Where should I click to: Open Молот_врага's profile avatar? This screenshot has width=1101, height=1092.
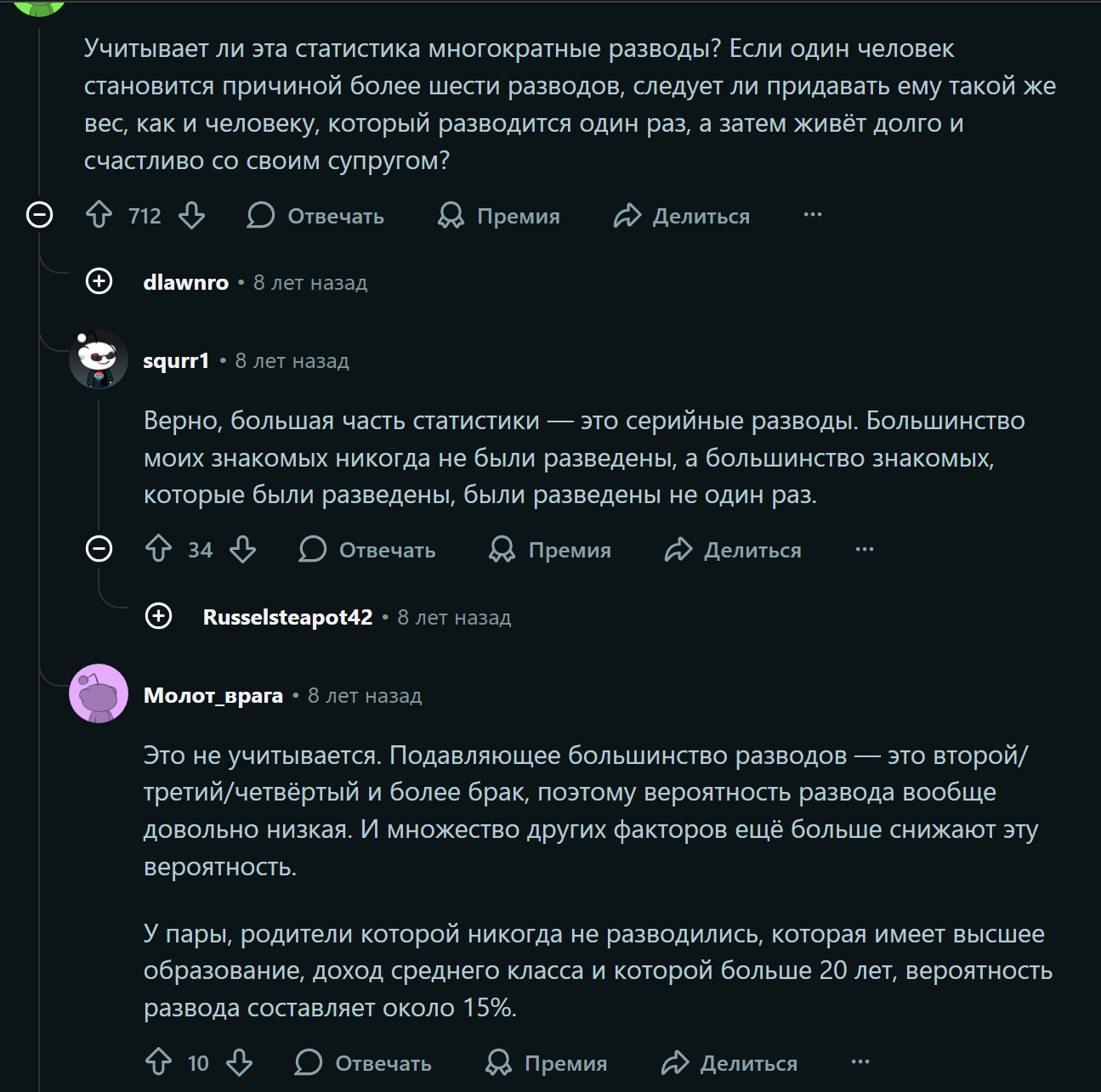click(99, 693)
